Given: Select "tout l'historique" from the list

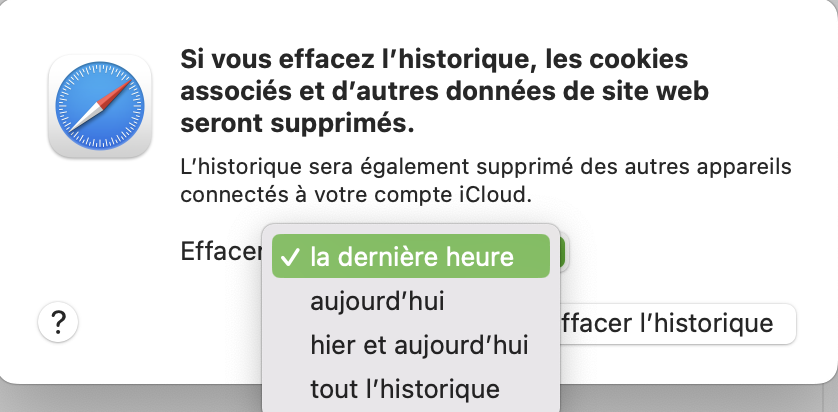Looking at the screenshot, I should (x=404, y=387).
